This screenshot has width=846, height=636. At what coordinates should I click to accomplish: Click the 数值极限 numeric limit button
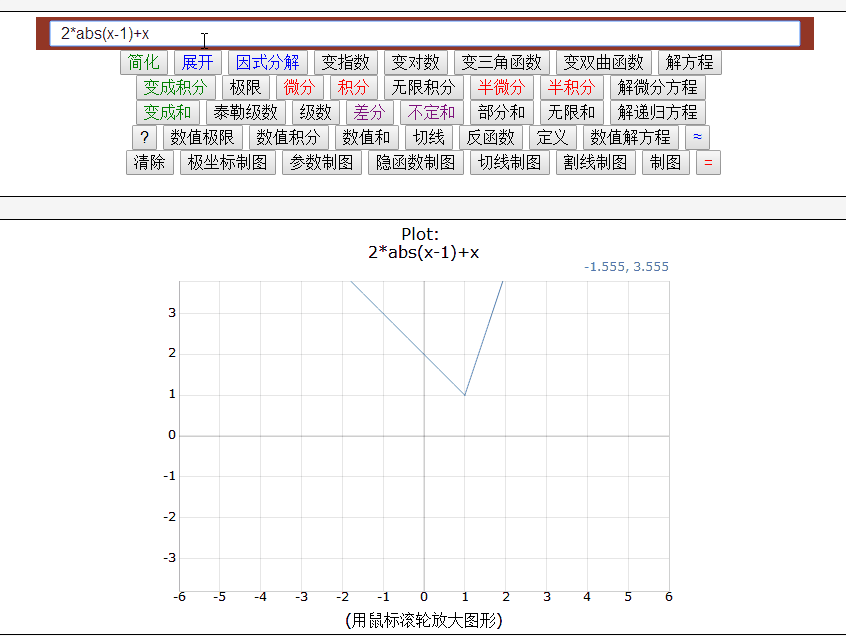click(202, 138)
